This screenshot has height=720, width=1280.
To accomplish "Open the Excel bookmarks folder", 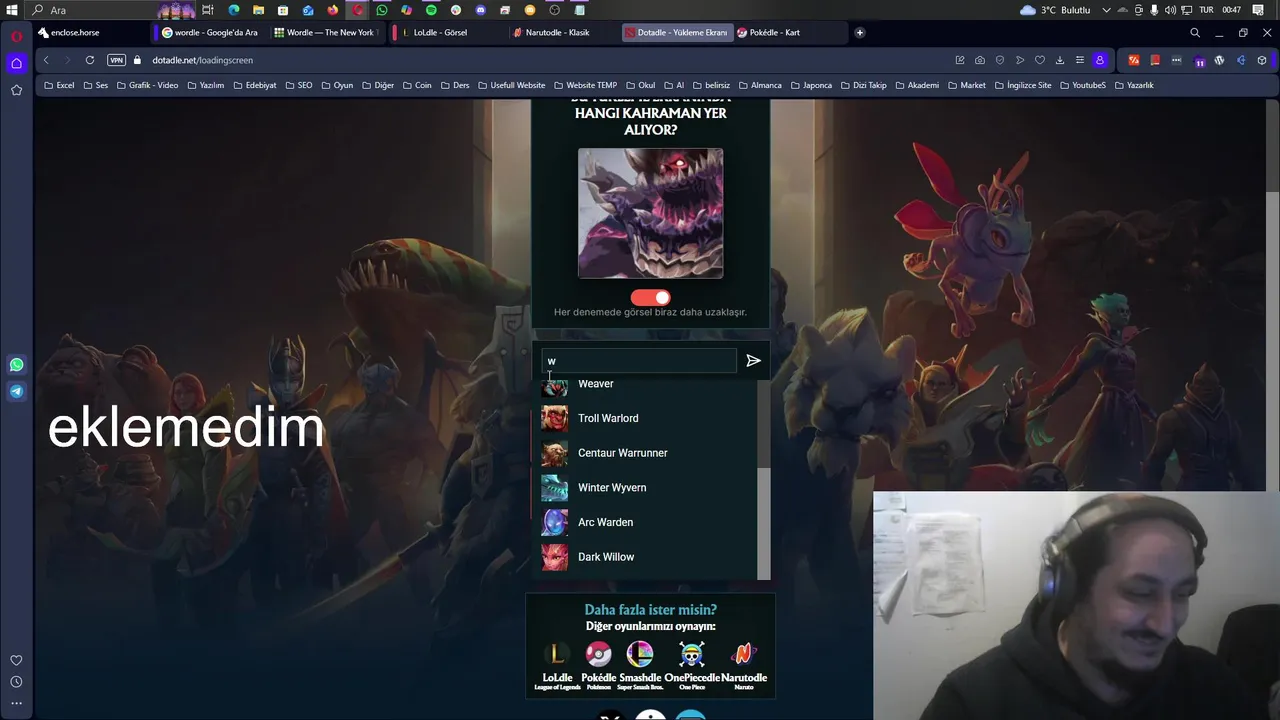I will [x=59, y=85].
